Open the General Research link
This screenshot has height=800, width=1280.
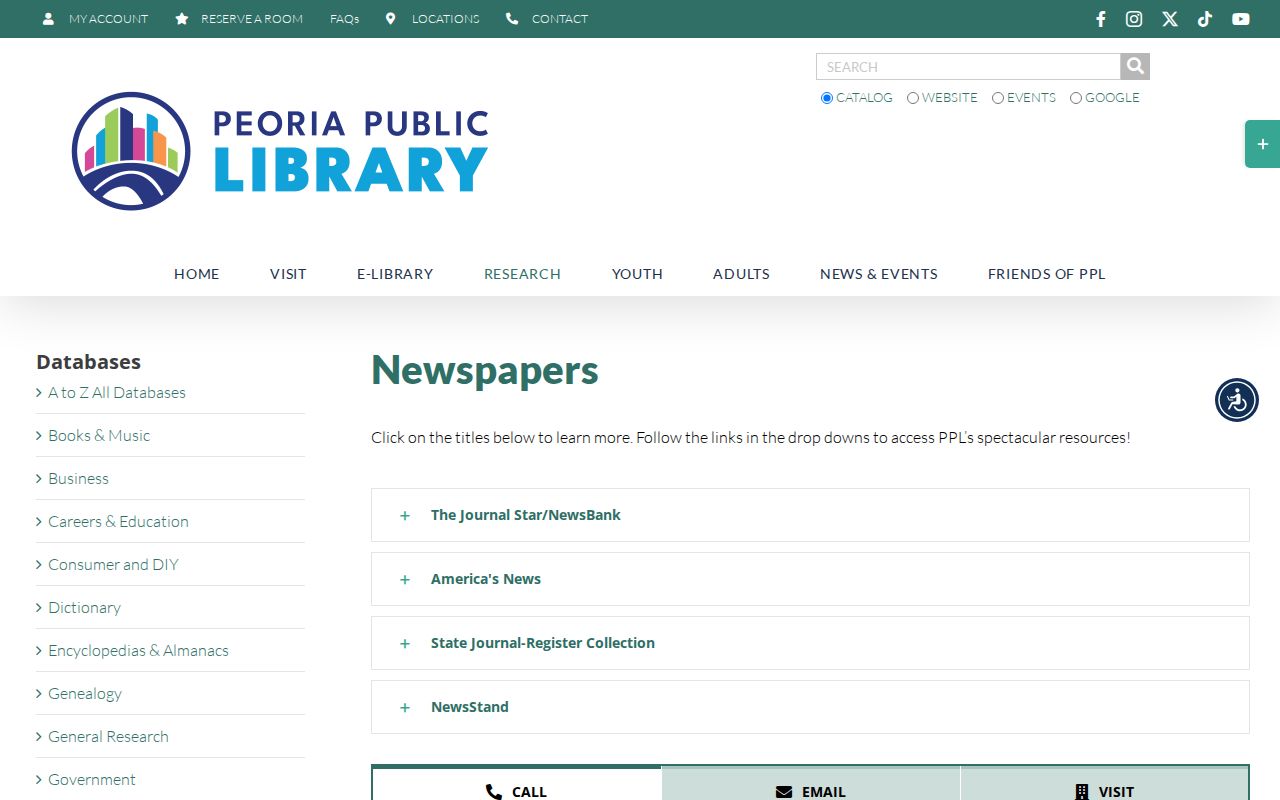(x=108, y=737)
